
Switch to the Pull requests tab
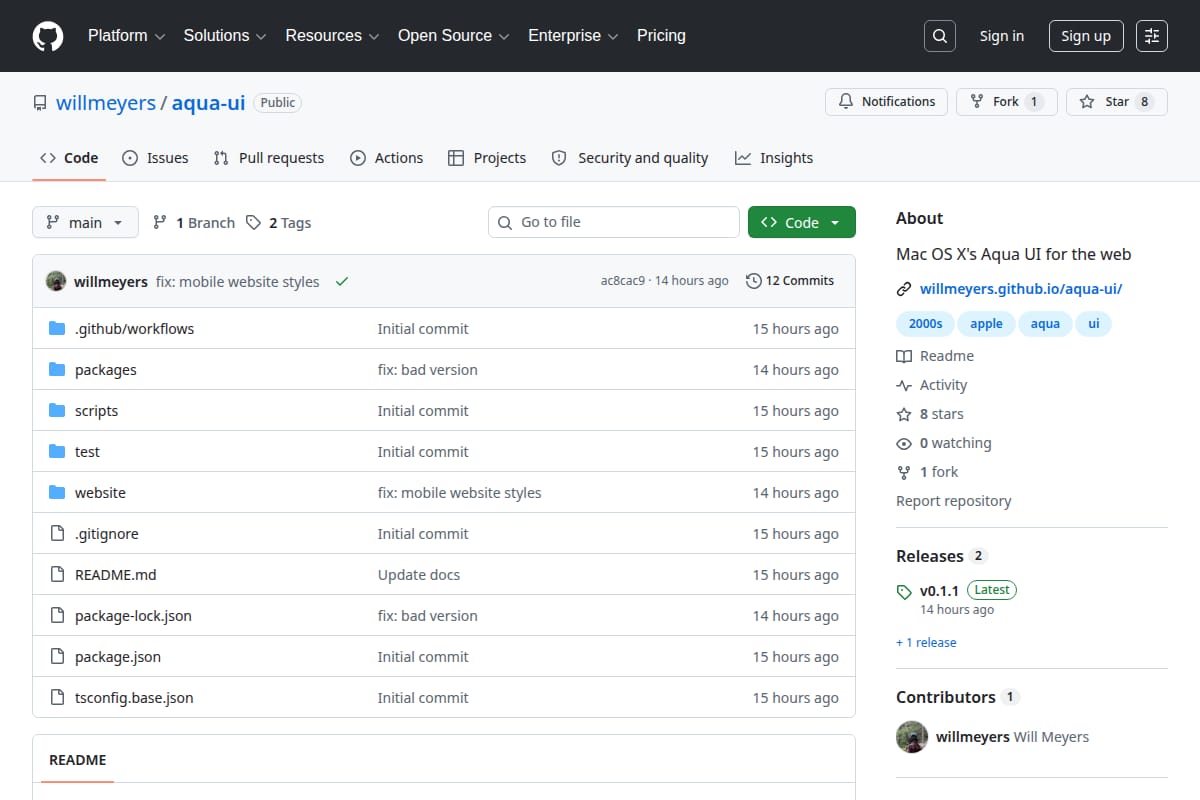tap(269, 158)
